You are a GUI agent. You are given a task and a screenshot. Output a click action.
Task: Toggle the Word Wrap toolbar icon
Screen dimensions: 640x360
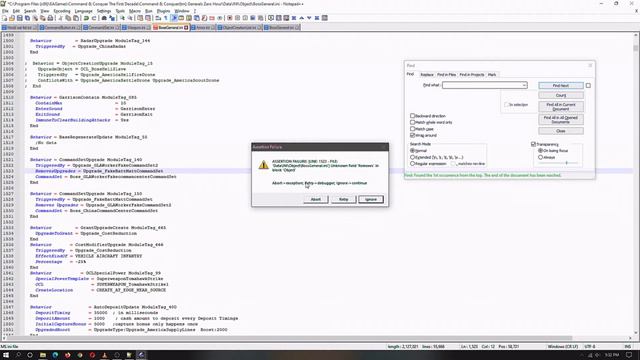click(158, 18)
